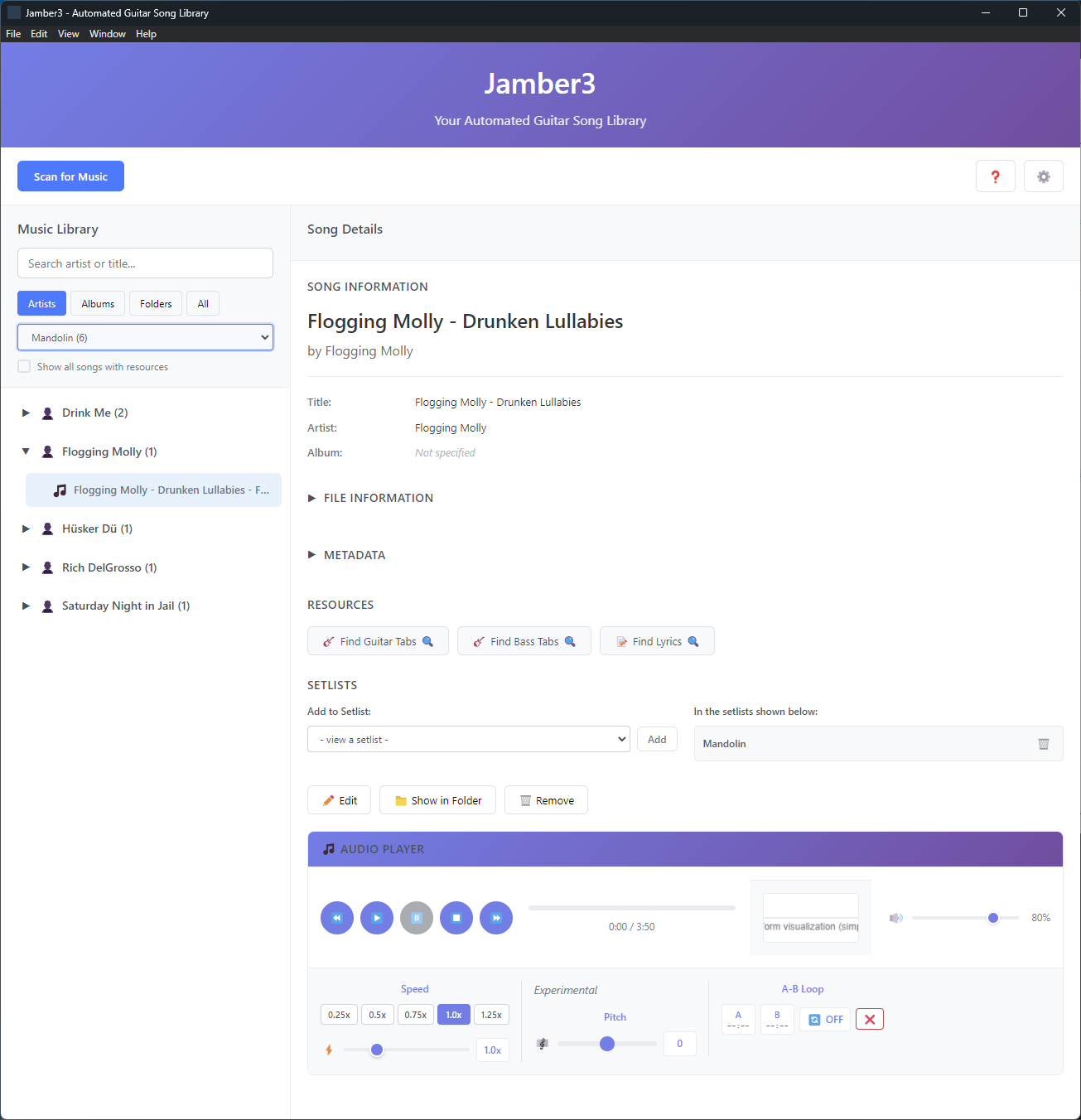Screen dimensions: 1081x1120
Task: Clear the A-B loop with red X
Action: (870, 1019)
